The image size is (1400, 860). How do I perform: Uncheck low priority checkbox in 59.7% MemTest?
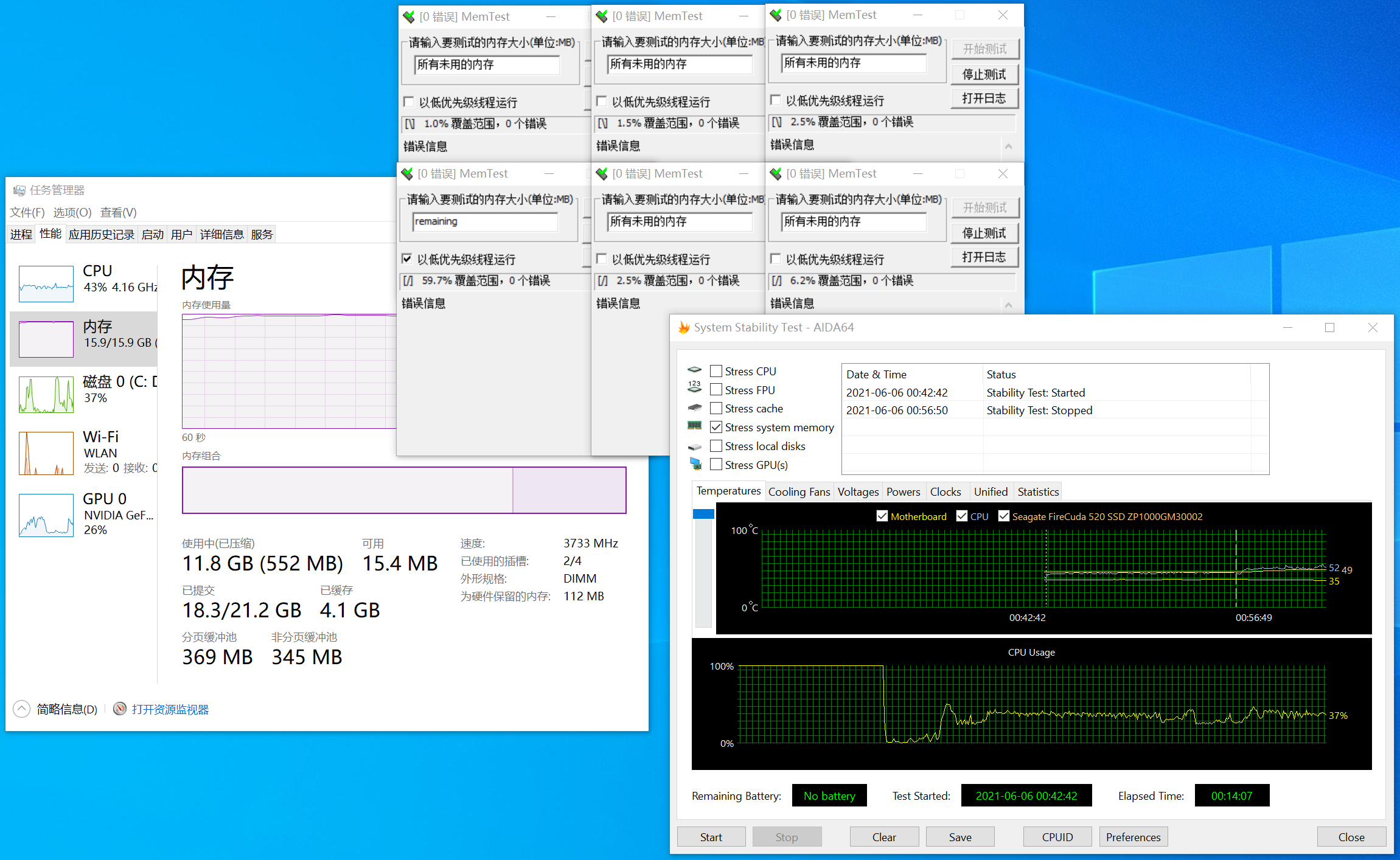point(406,259)
